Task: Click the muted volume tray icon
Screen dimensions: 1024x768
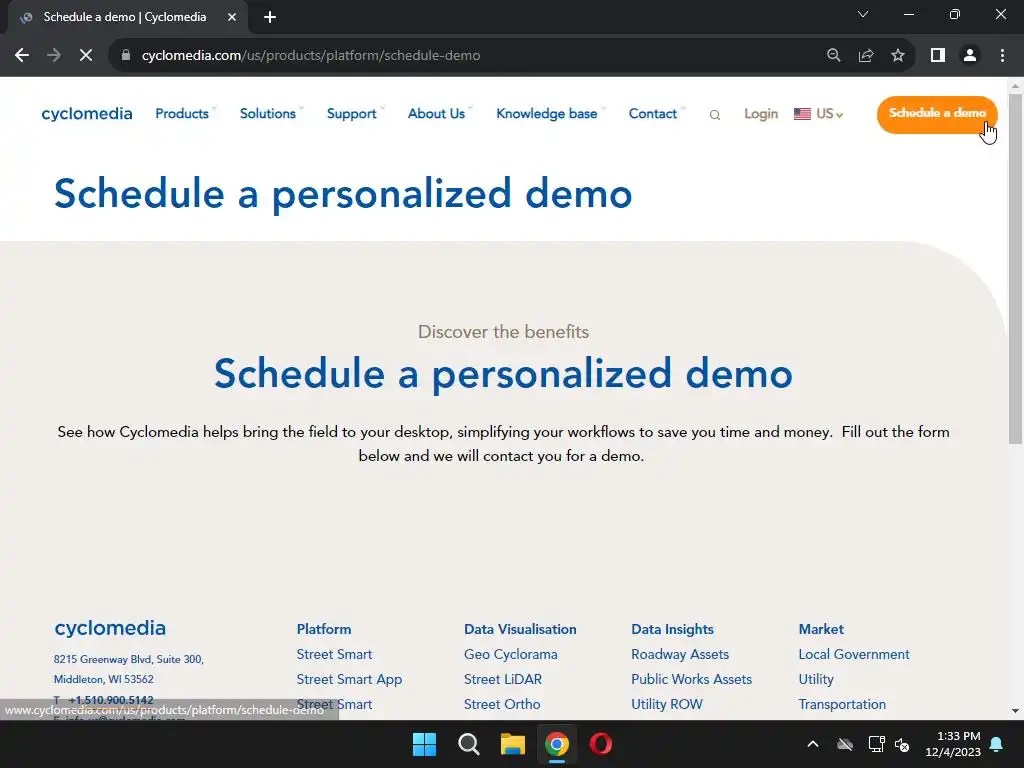Action: tap(903, 744)
